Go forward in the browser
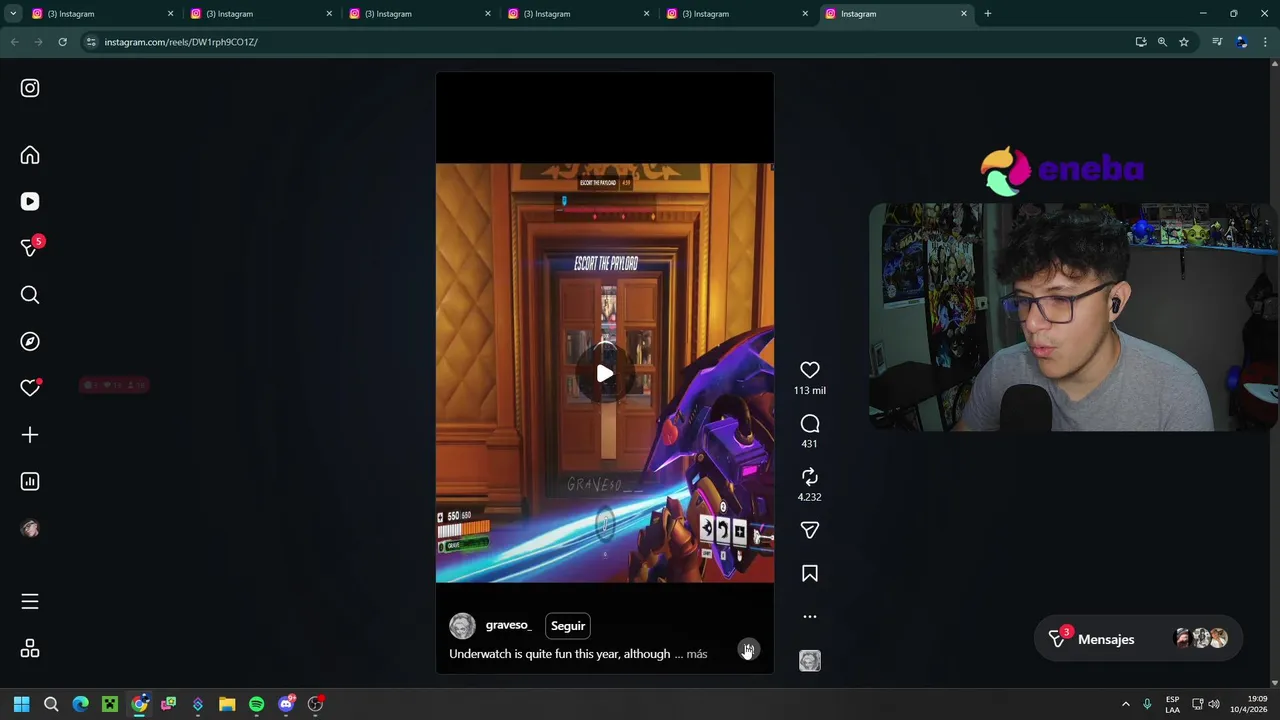Image resolution: width=1280 pixels, height=720 pixels. click(x=38, y=42)
